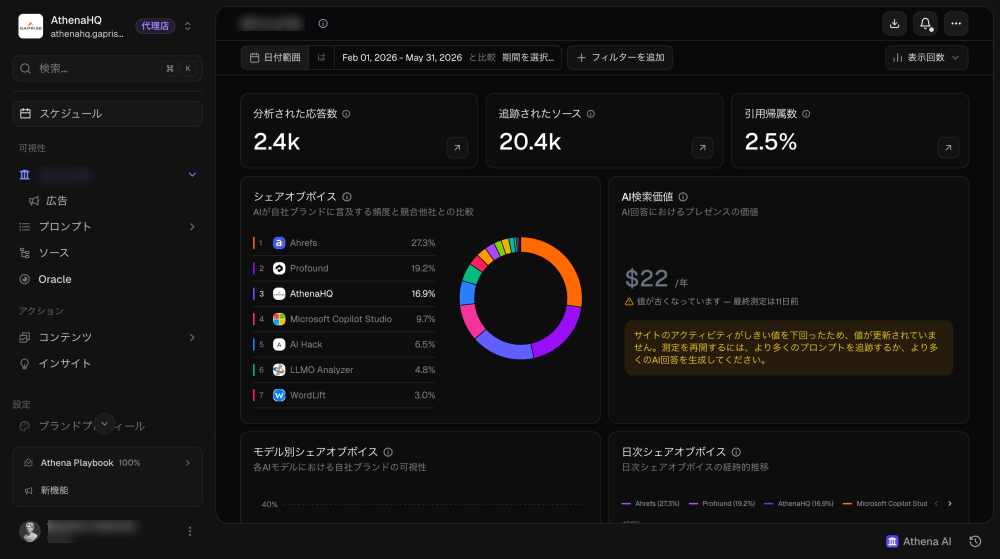Click the user avatar photo
This screenshot has width=1000, height=559.
pyautogui.click(x=30, y=531)
